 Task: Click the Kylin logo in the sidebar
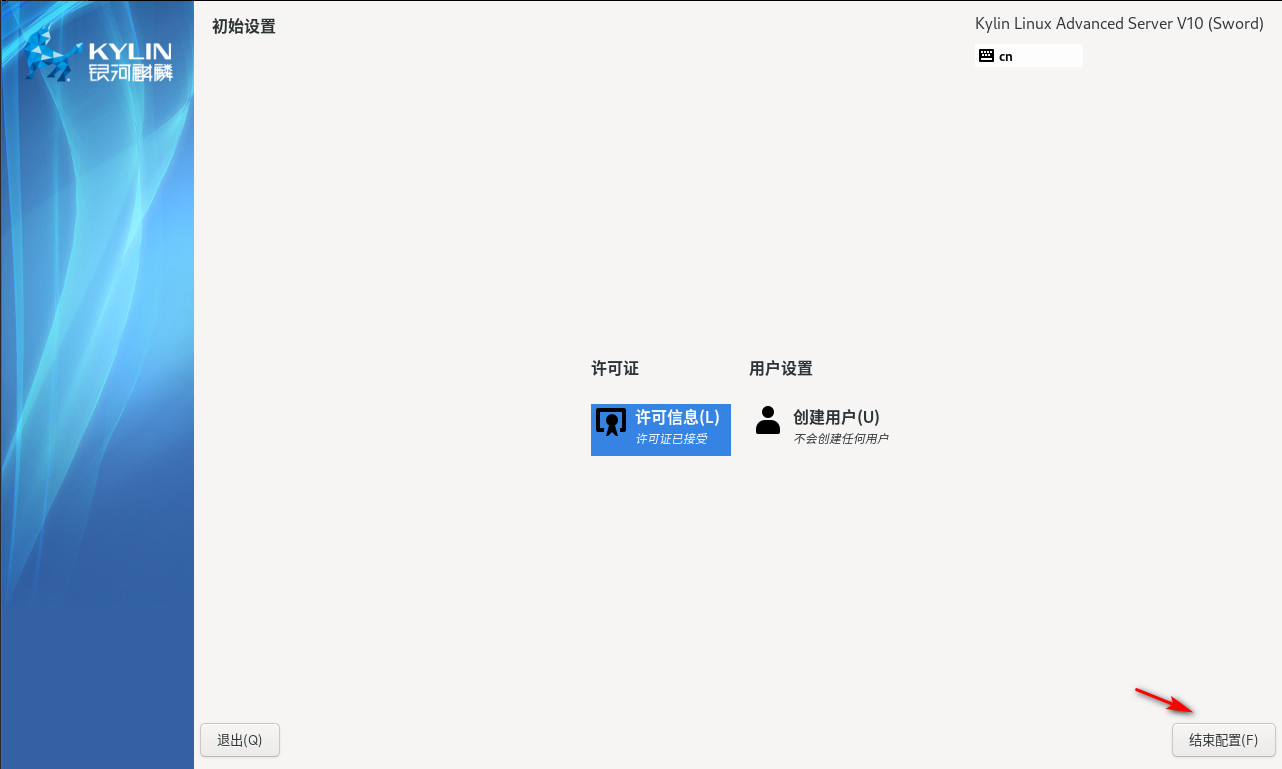click(x=52, y=55)
